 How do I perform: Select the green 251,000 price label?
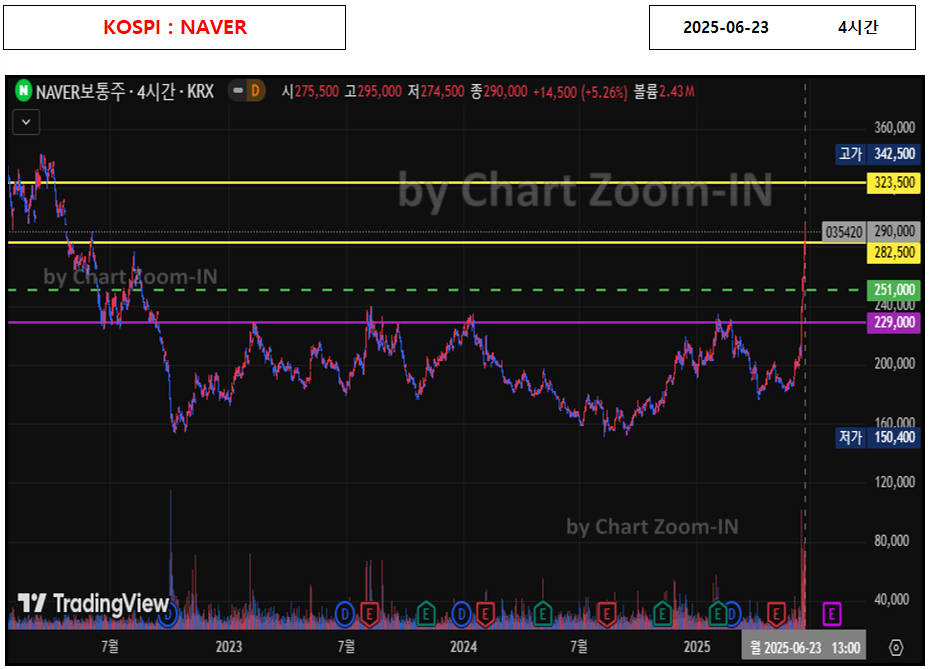click(894, 290)
